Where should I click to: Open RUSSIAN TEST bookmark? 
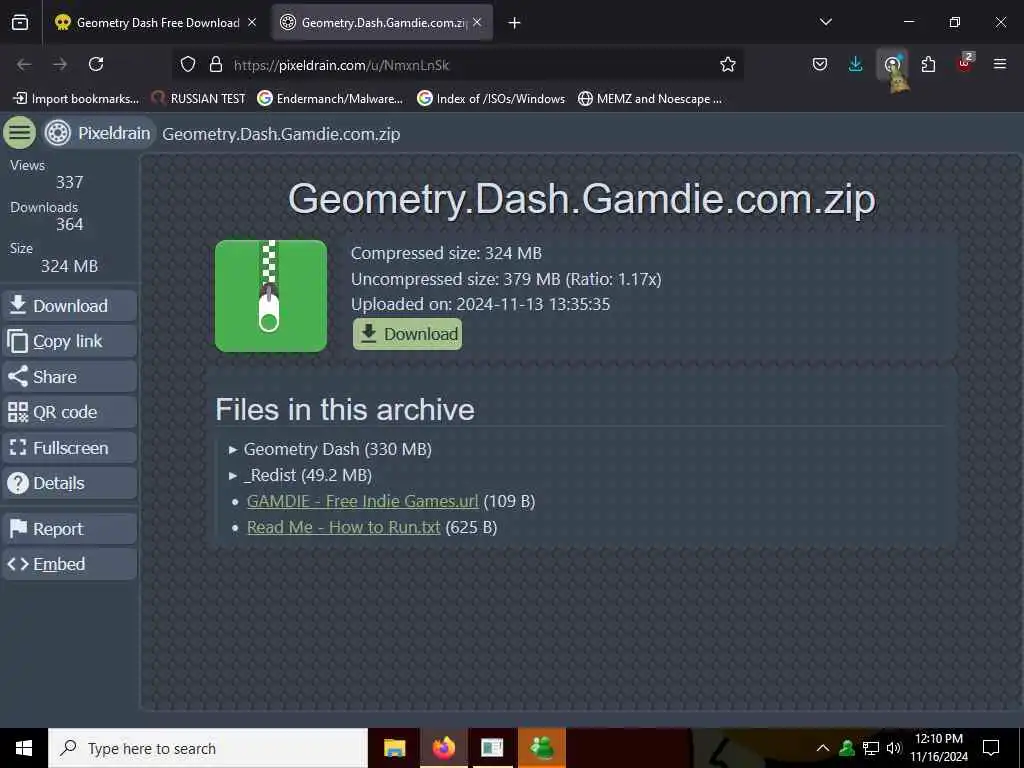[198, 99]
